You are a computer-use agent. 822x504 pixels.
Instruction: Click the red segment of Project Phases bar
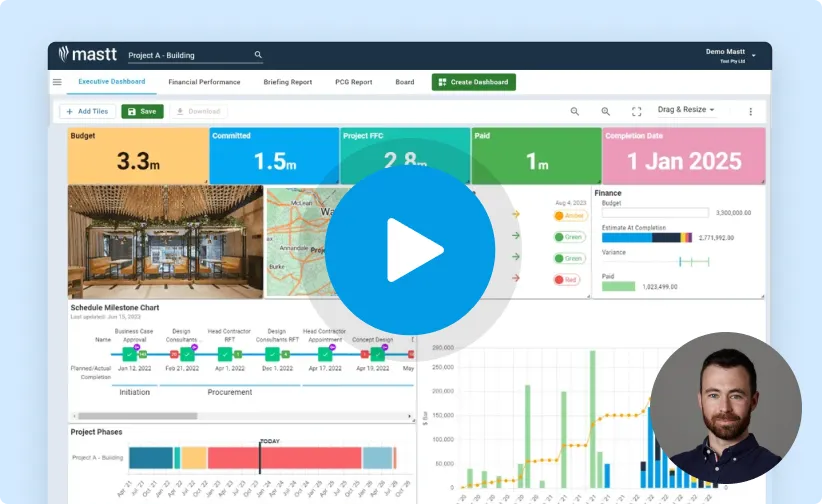285,458
